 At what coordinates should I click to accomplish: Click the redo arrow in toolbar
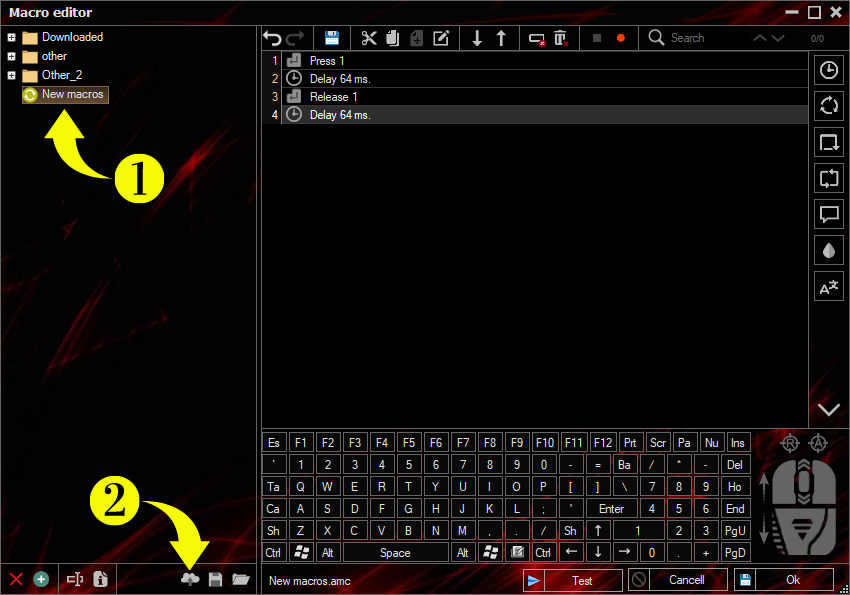[295, 38]
